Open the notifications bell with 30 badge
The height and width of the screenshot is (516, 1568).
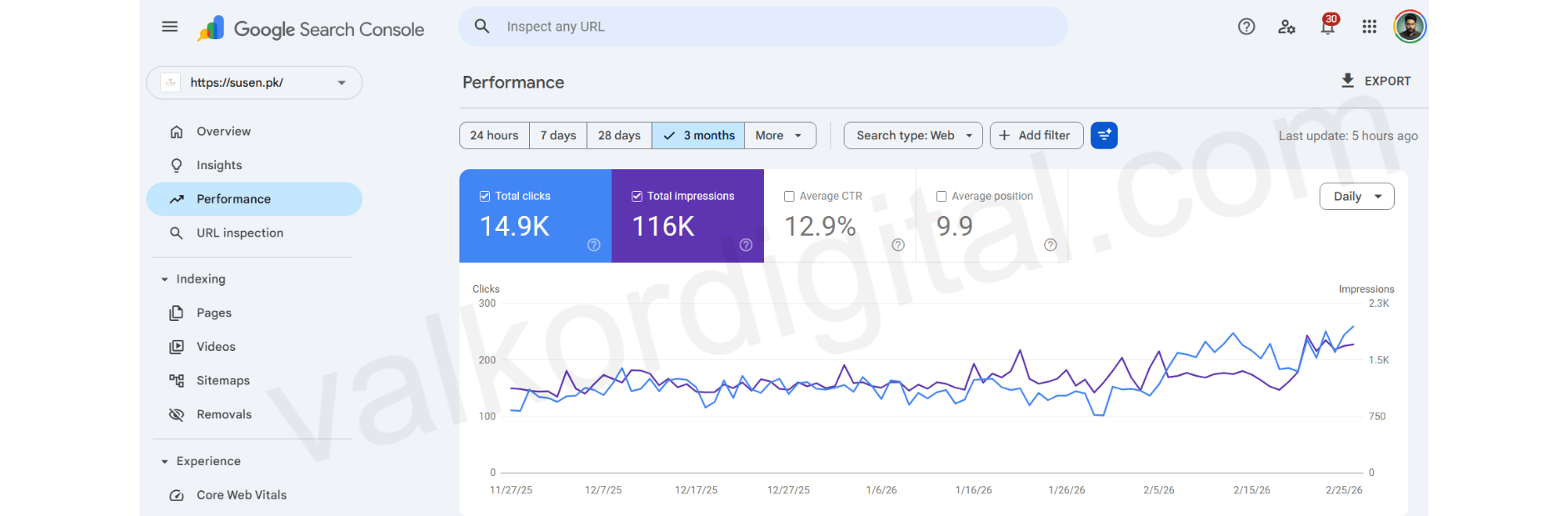1327,27
